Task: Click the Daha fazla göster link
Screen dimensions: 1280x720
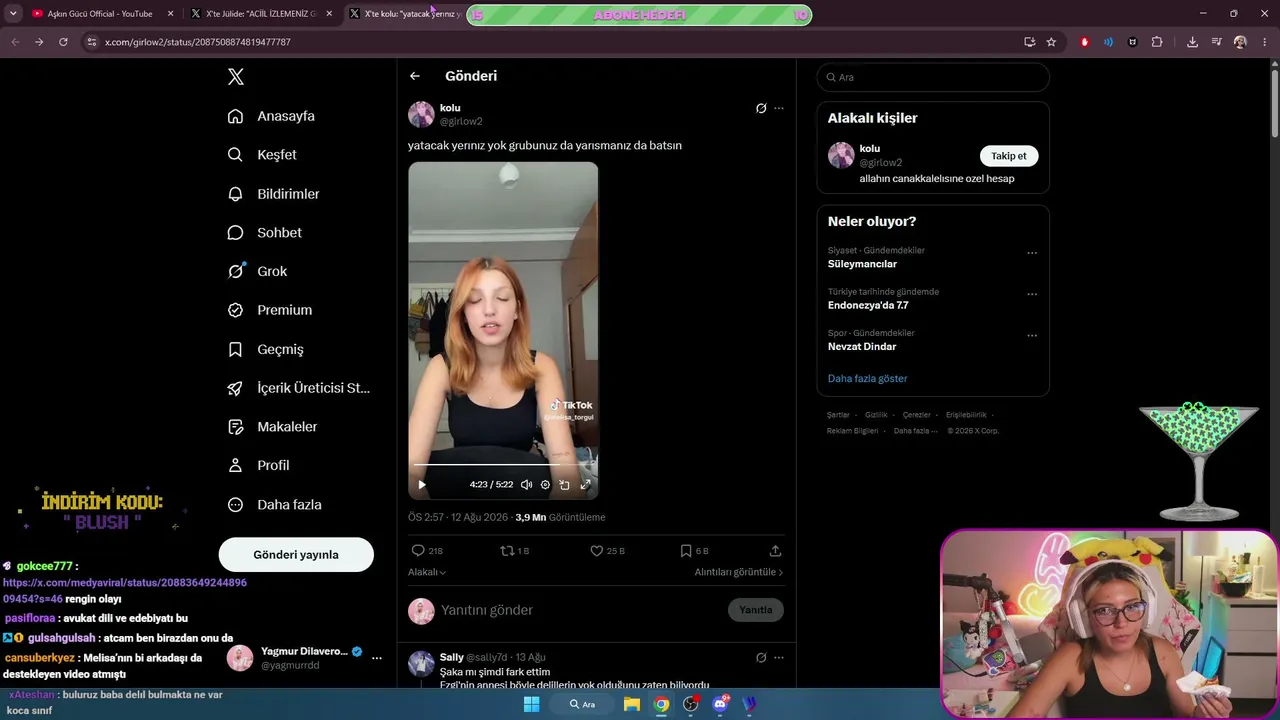Action: point(867,379)
